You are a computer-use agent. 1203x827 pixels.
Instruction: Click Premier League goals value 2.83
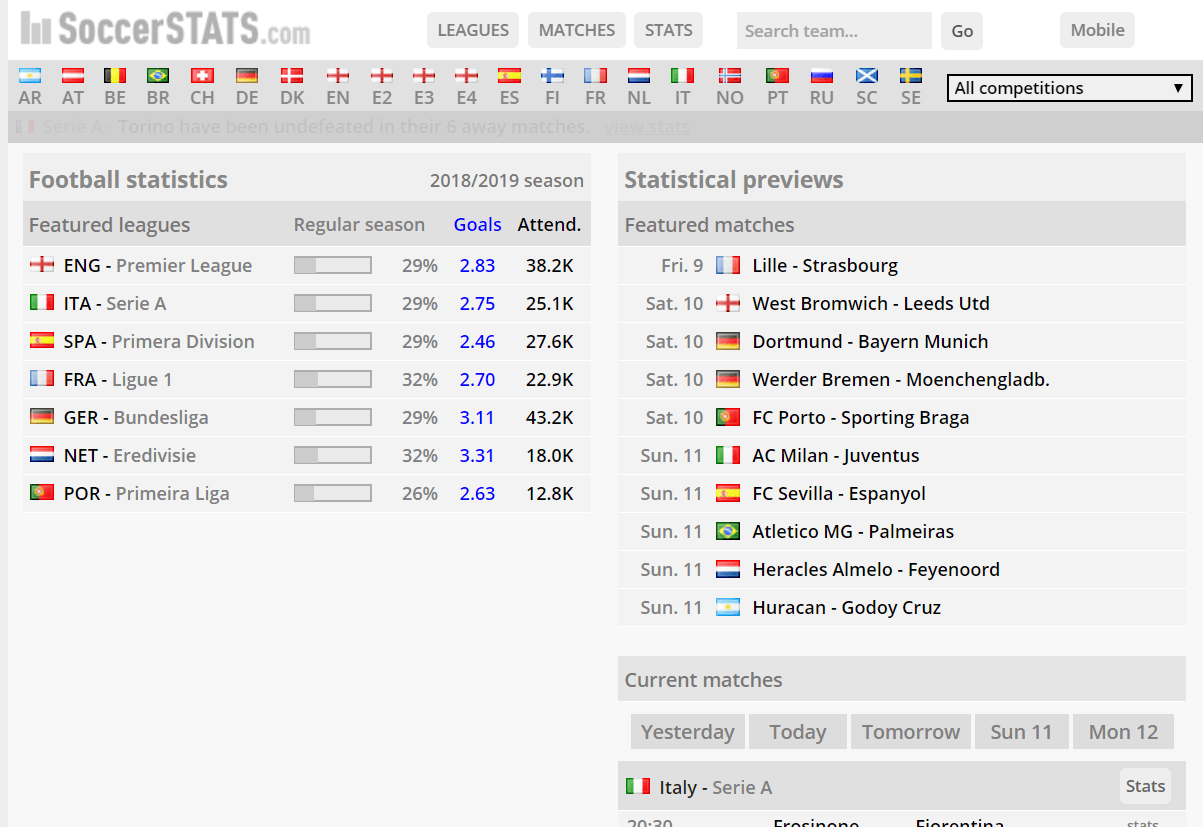click(x=477, y=265)
